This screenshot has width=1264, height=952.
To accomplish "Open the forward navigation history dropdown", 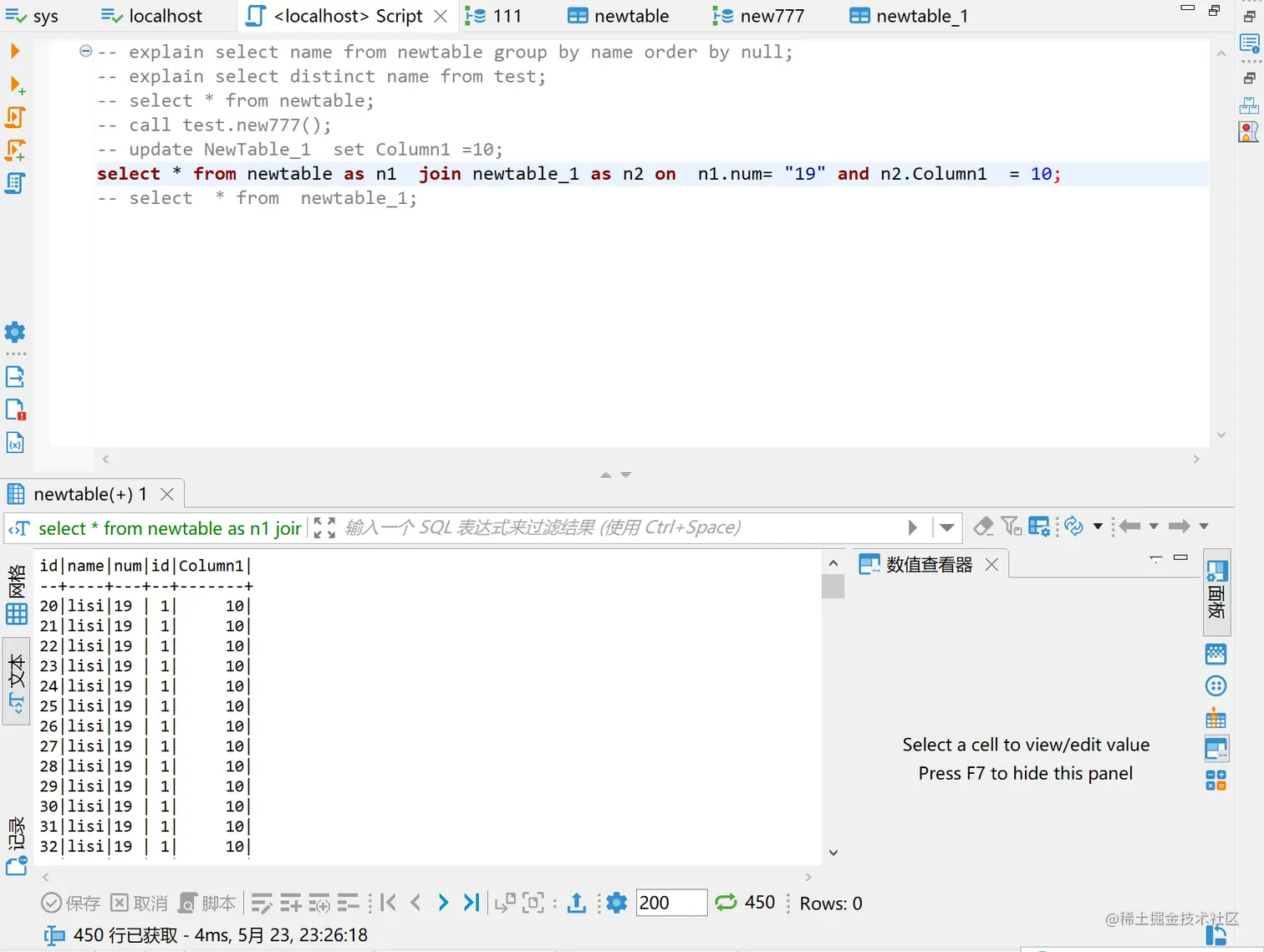I will tap(1204, 526).
